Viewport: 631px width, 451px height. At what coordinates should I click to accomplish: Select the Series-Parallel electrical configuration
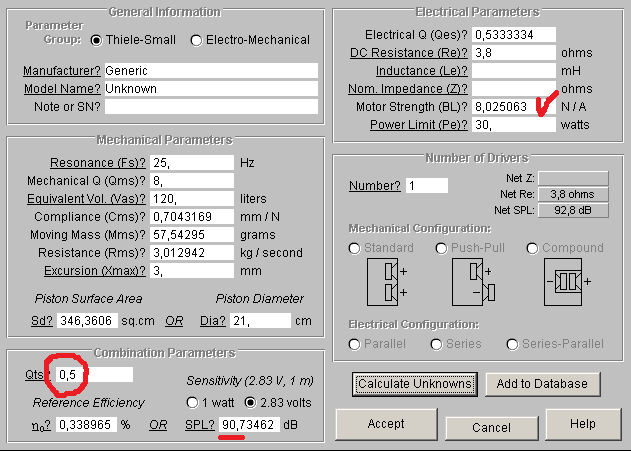pos(512,344)
